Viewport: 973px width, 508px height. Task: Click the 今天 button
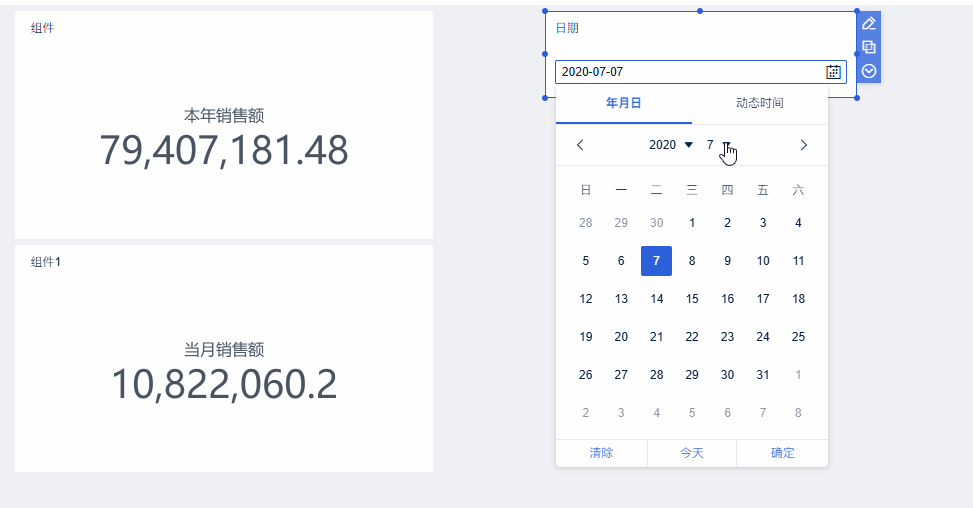coord(692,453)
